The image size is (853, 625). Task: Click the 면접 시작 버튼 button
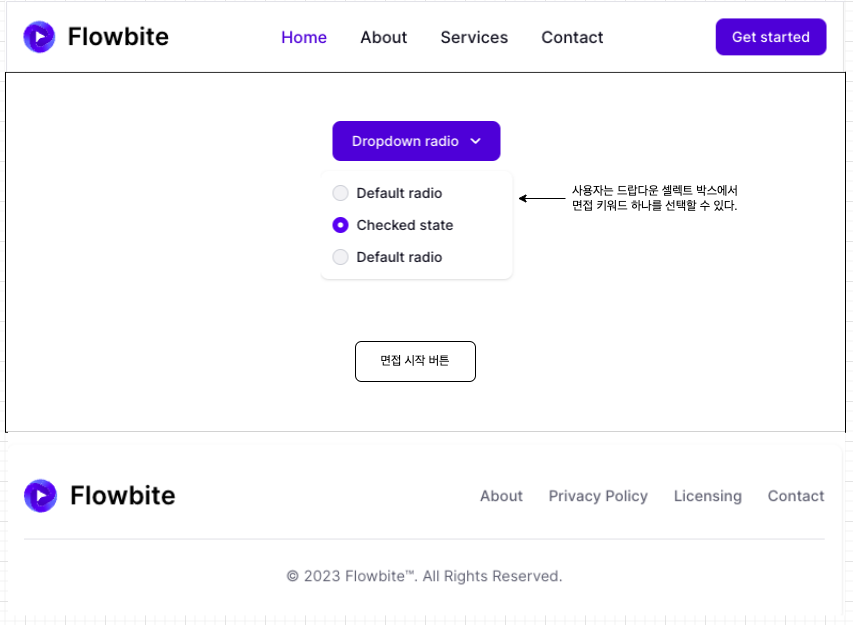pyautogui.click(x=415, y=361)
